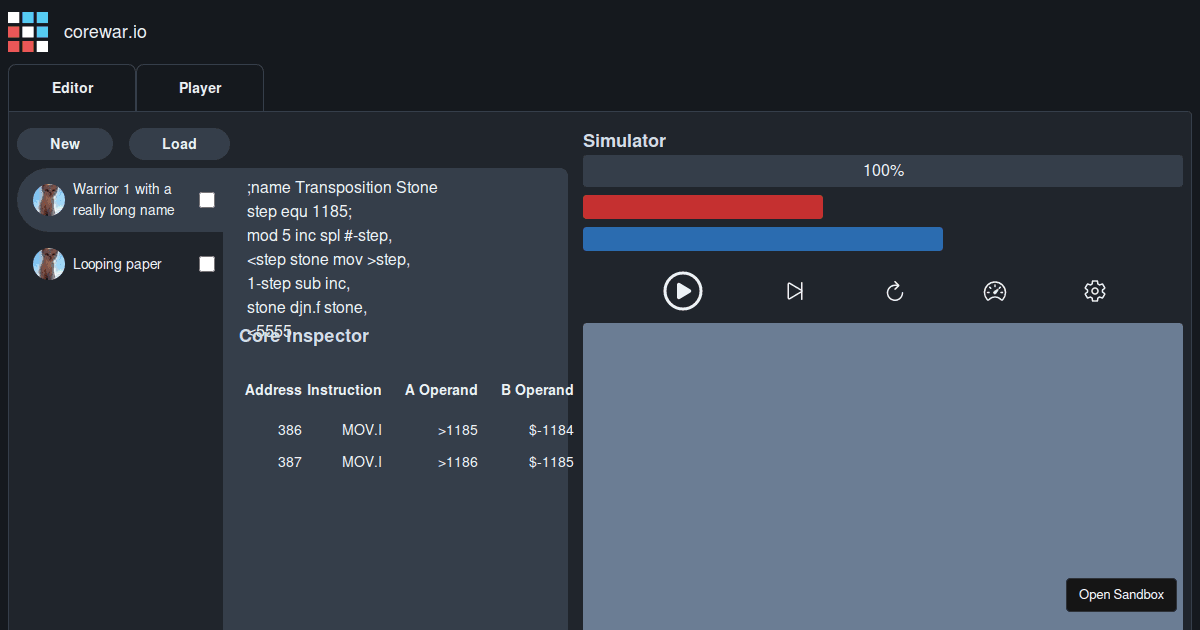Open the simulation speed control speedometer
1200x630 pixels.
[995, 291]
